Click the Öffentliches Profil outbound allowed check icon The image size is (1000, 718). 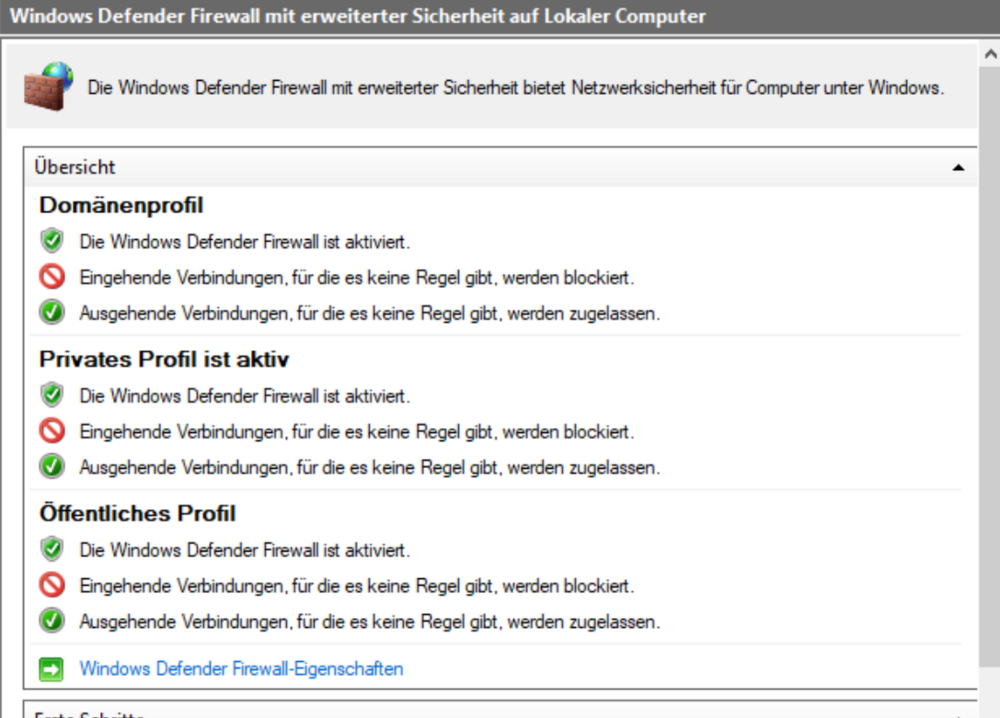pyautogui.click(x=52, y=621)
